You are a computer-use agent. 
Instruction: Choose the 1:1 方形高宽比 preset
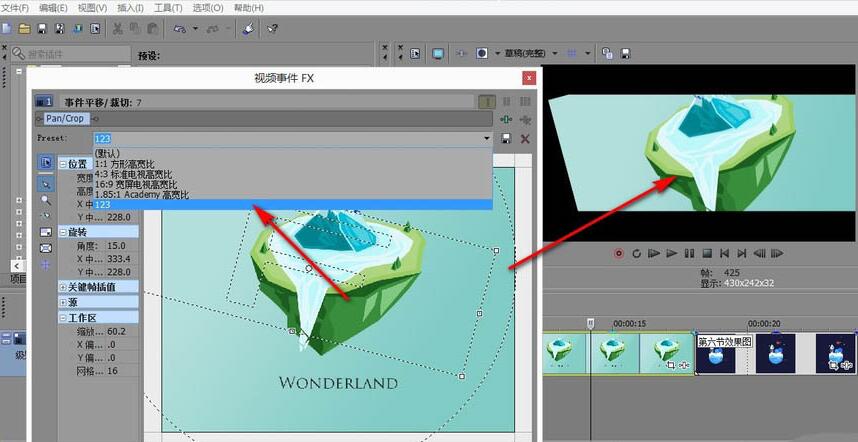(x=127, y=164)
